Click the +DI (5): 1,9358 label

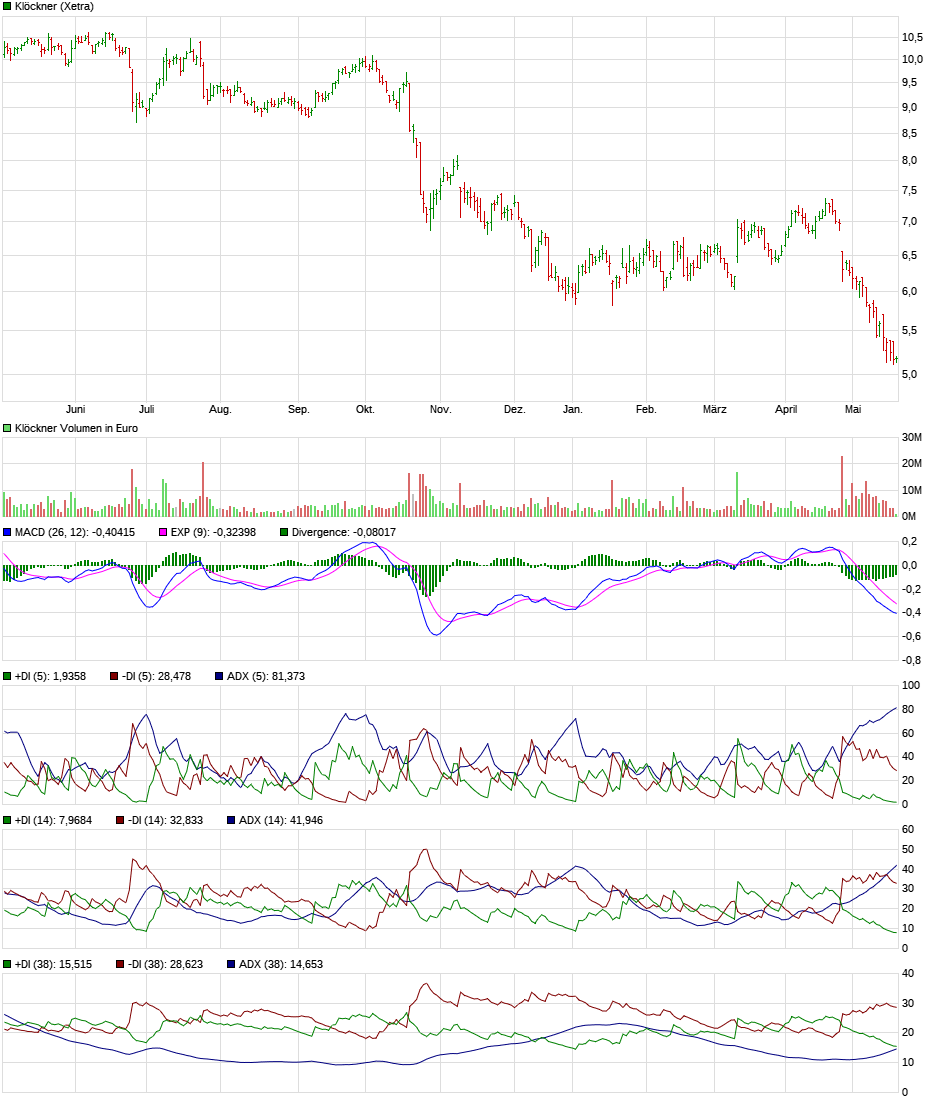click(x=50, y=676)
